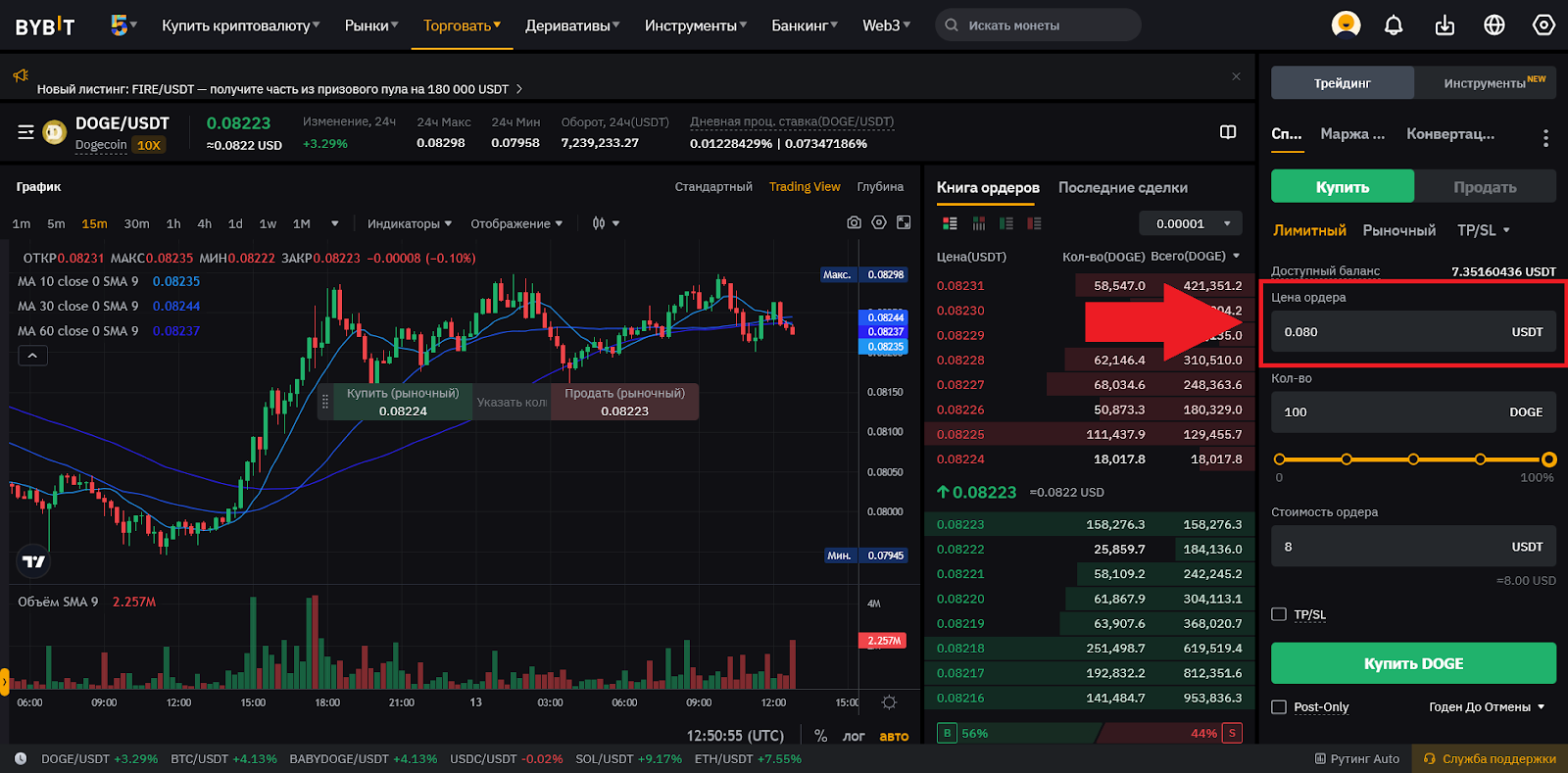Screen dimensions: 1568x773
Task: Expand the Индикаторы dropdown
Action: [x=410, y=223]
